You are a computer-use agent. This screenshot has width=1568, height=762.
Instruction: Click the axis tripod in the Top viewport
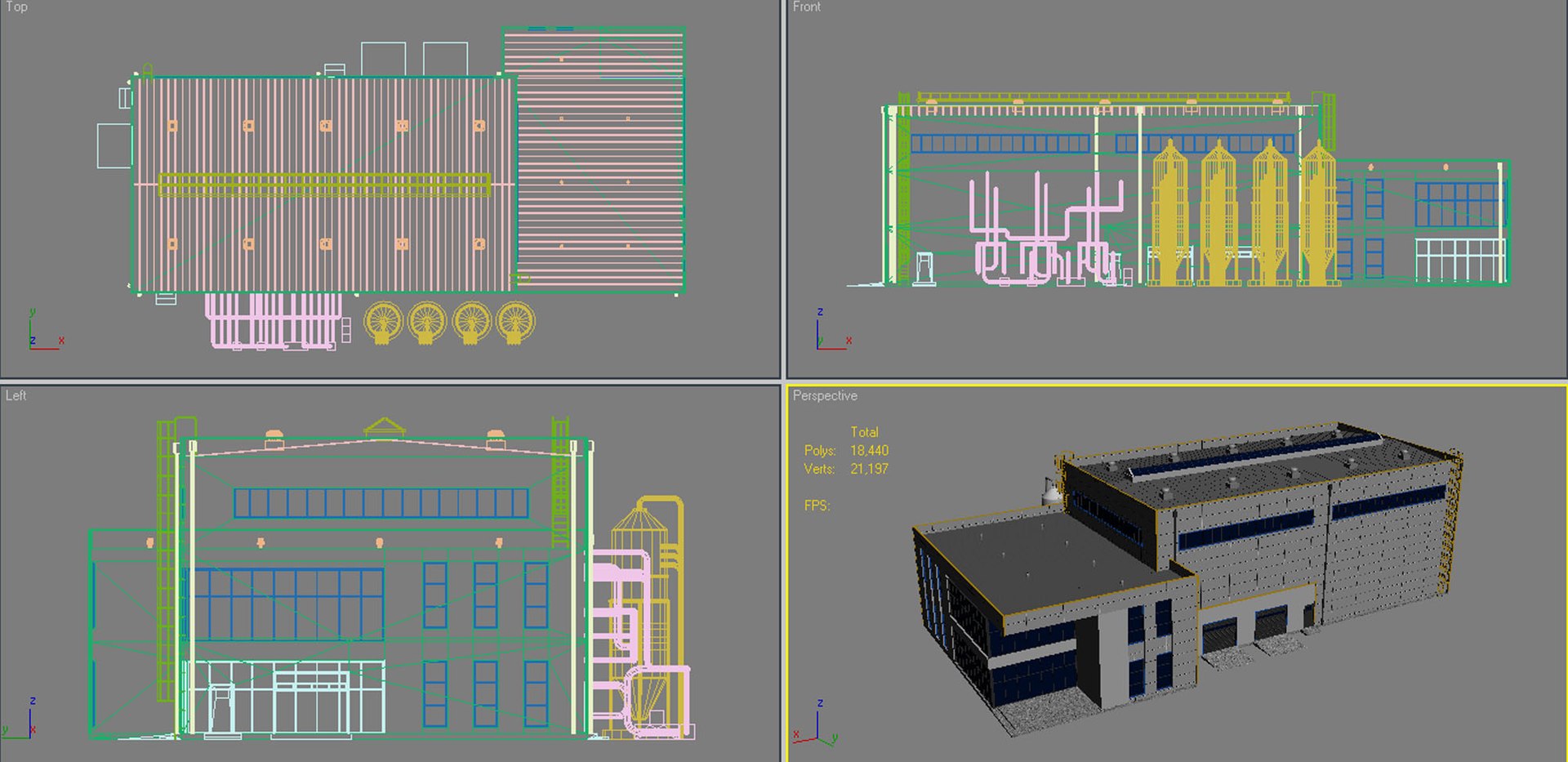(x=46, y=330)
